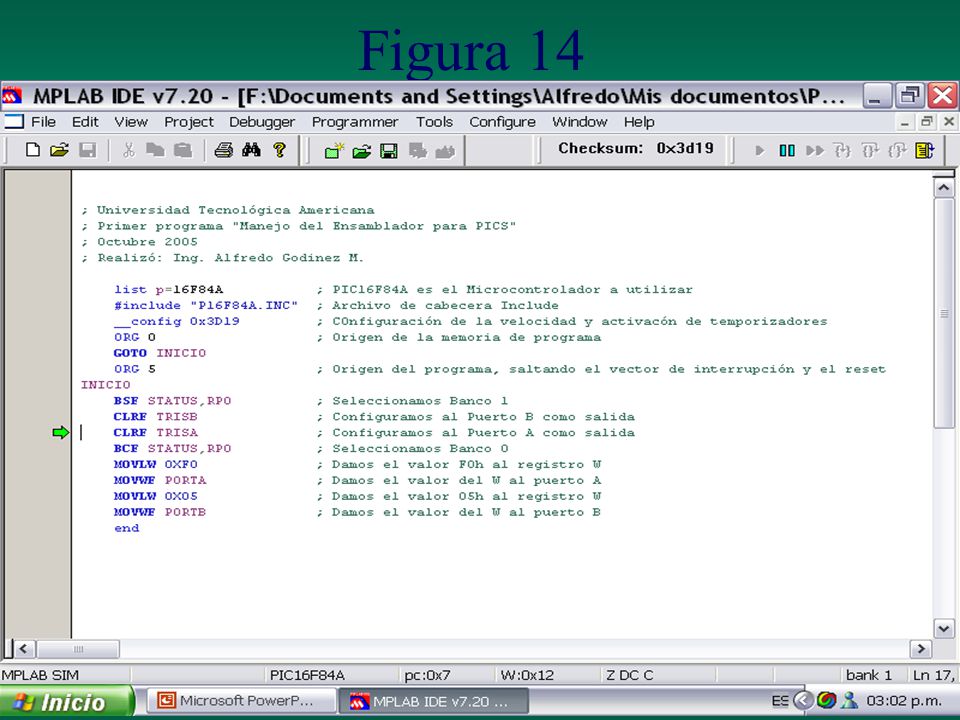This screenshot has height=720, width=960.
Task: Click the pc:0x7 status entry
Action: pos(427,675)
